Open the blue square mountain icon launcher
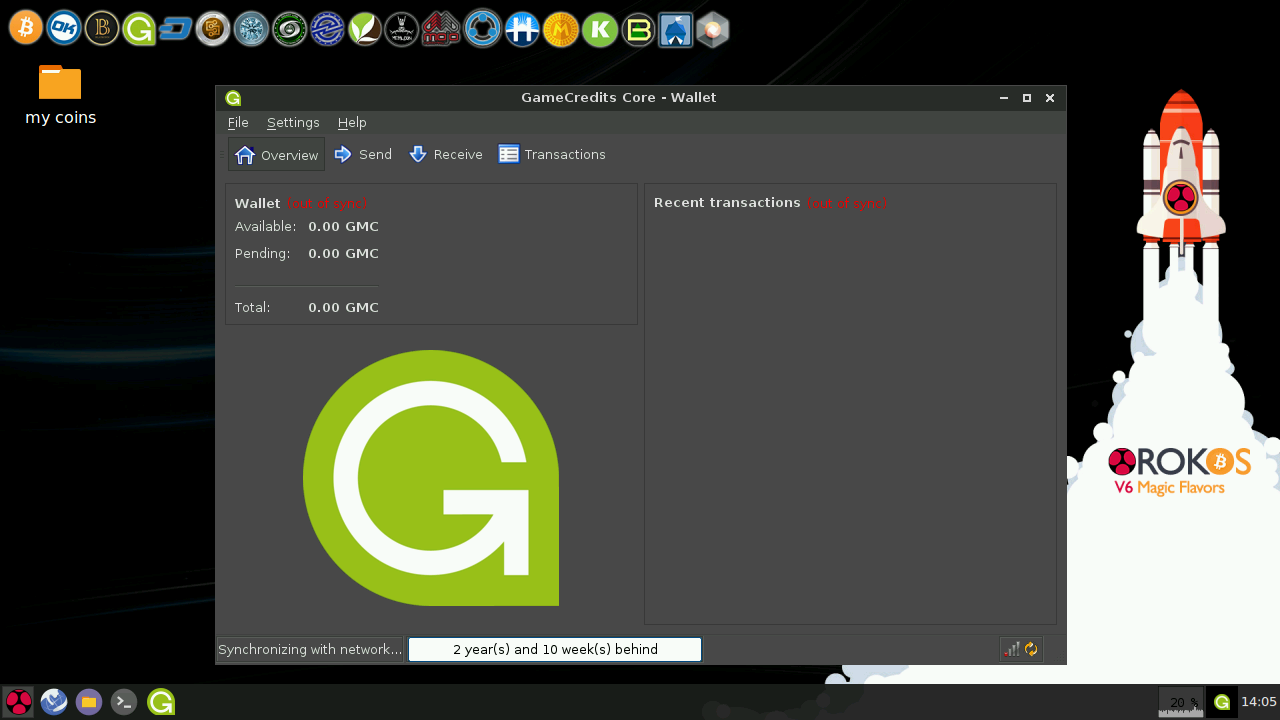1280x720 pixels. click(x=675, y=30)
